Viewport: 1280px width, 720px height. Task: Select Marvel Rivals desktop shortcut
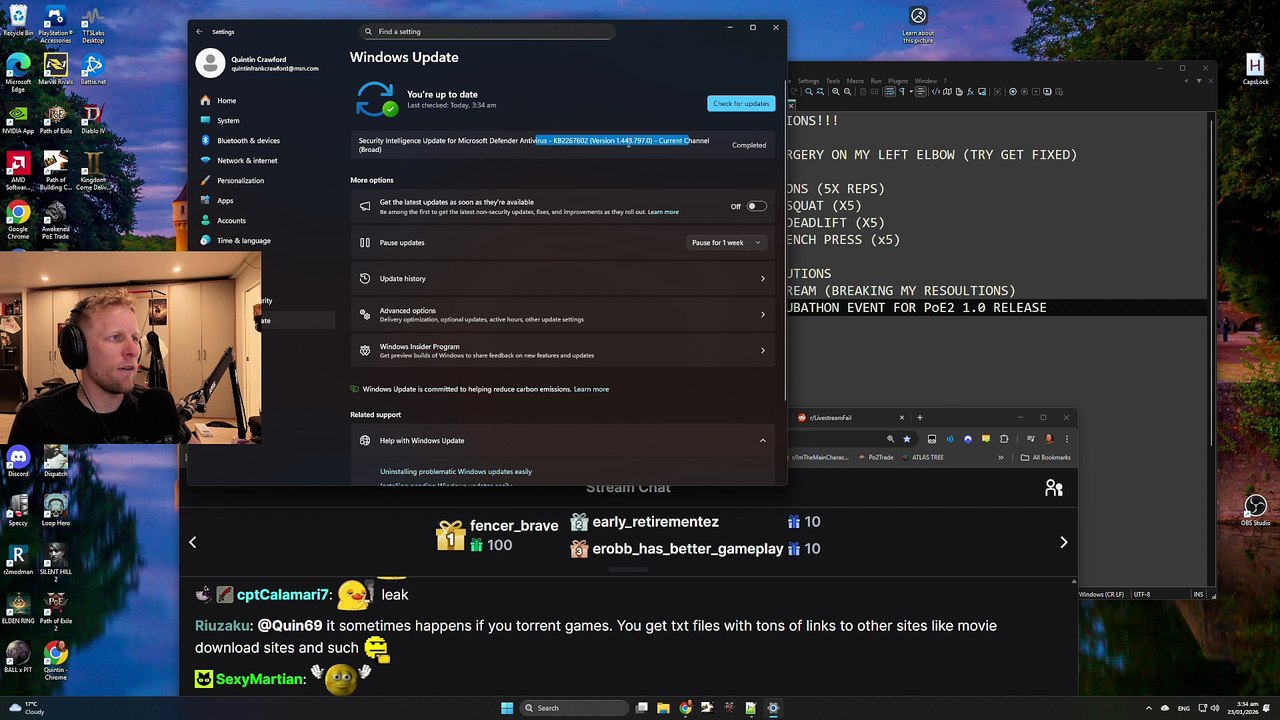(x=55, y=70)
